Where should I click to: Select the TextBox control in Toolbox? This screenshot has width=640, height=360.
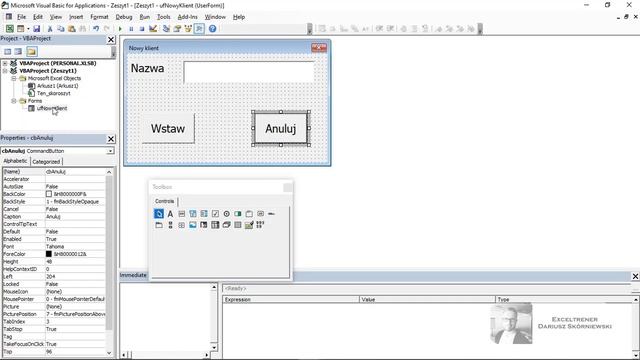coord(182,213)
